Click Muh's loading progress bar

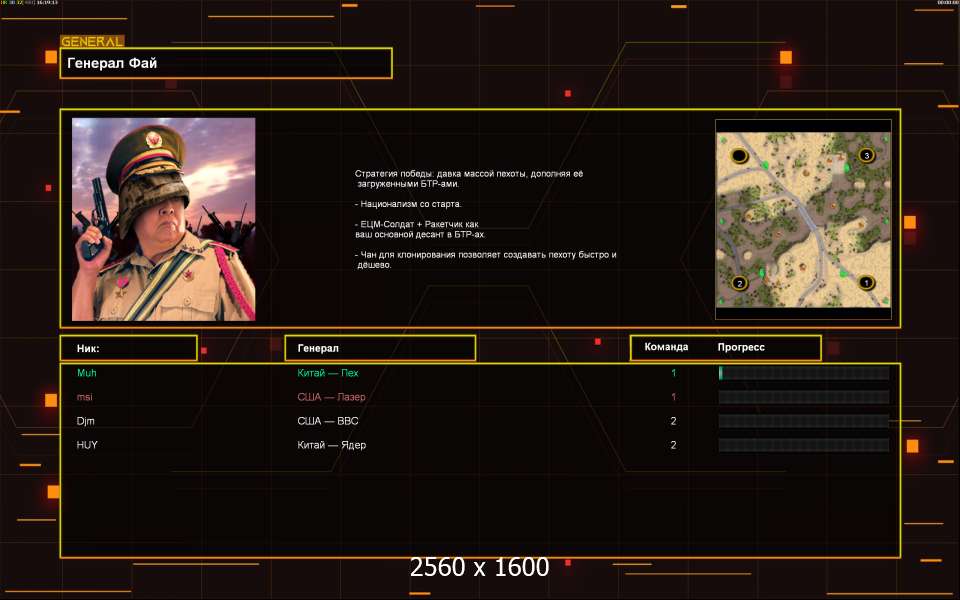coord(803,373)
